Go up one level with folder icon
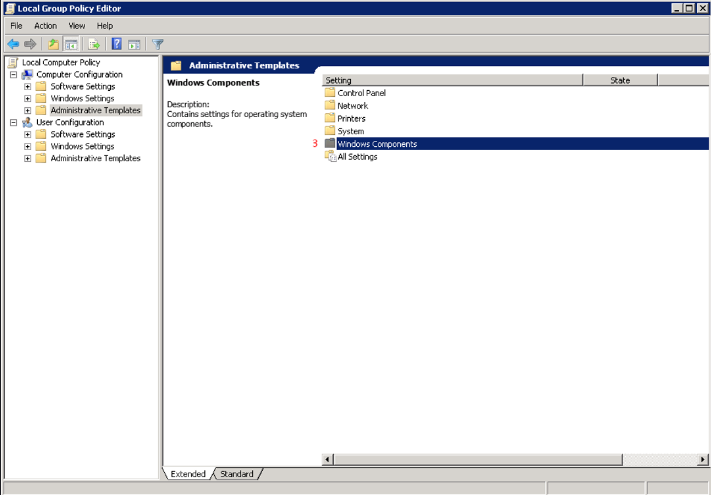 (x=54, y=44)
